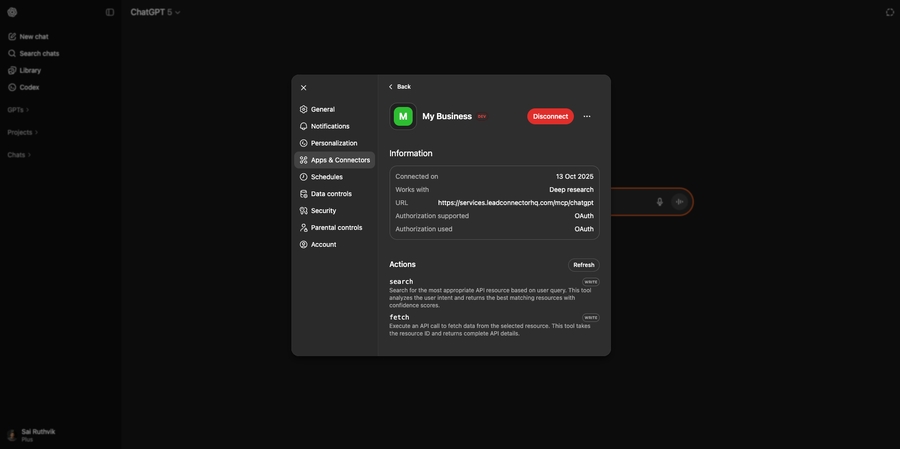Switch to Data controls settings
The height and width of the screenshot is (449, 900).
coord(331,194)
